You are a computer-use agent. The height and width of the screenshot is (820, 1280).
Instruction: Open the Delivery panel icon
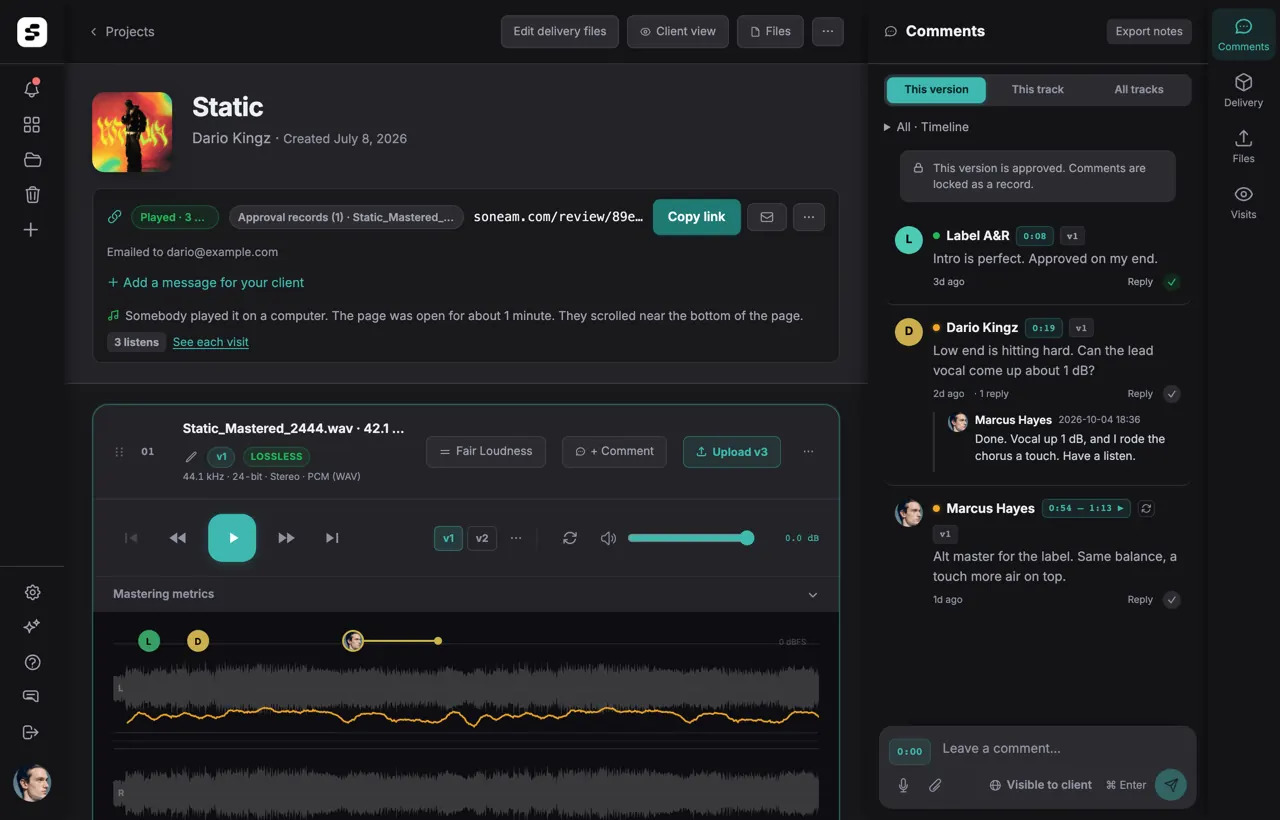click(1243, 90)
